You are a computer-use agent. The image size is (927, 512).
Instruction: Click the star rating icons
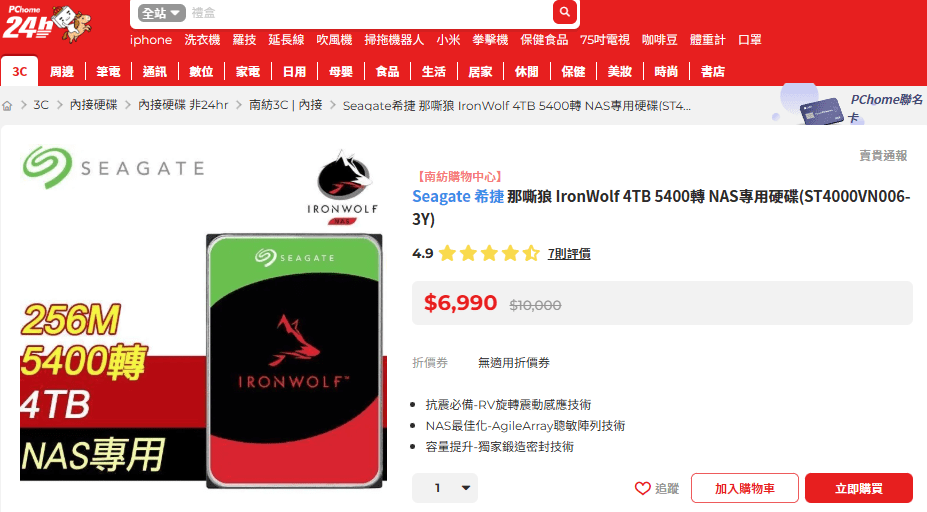tap(489, 254)
